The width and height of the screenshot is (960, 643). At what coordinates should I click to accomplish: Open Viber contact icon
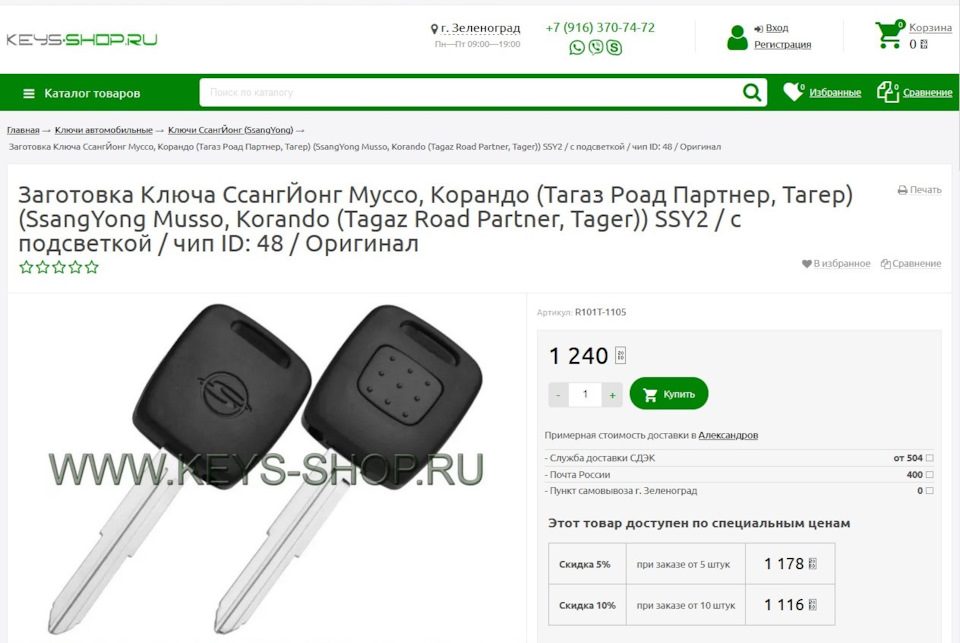point(596,47)
